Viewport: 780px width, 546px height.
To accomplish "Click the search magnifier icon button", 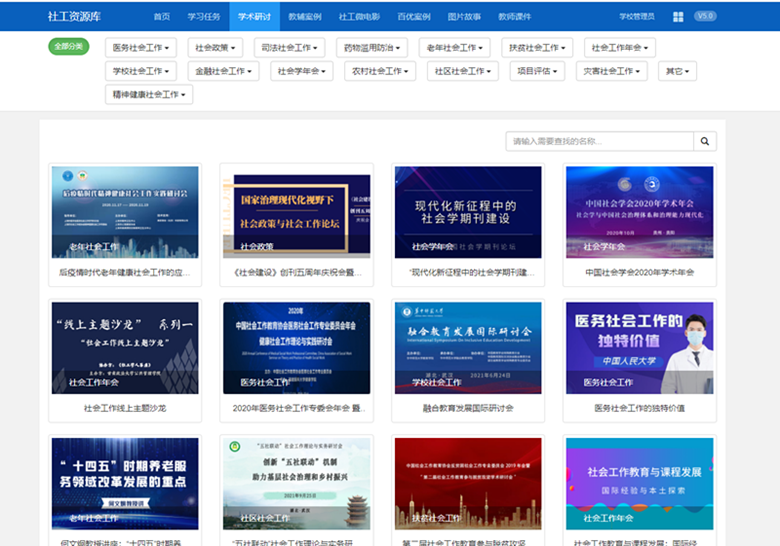I will (x=705, y=142).
